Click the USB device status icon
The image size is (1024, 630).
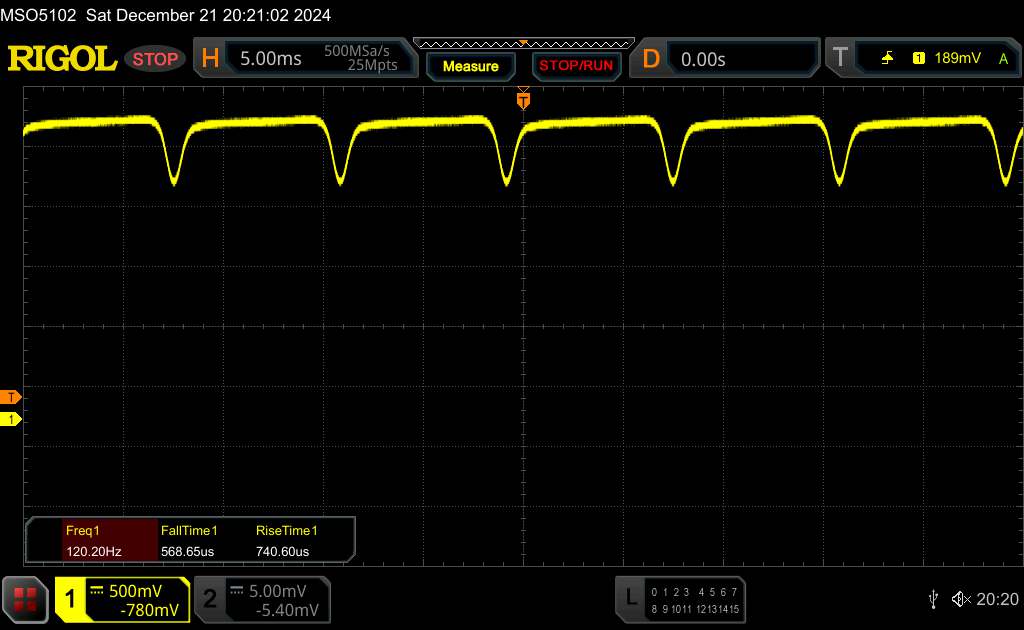click(934, 599)
